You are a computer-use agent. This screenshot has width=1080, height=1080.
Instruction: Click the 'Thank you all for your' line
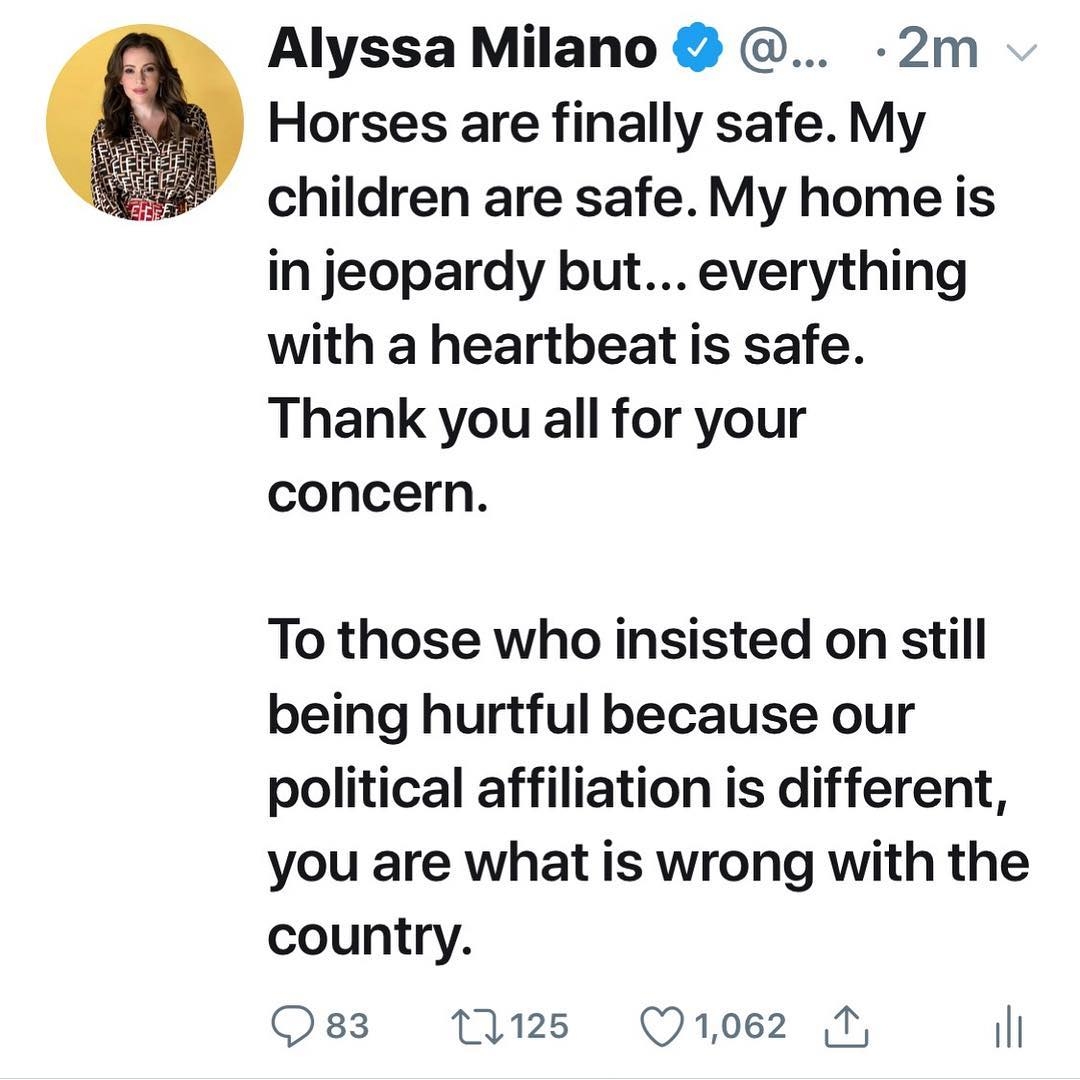[537, 419]
